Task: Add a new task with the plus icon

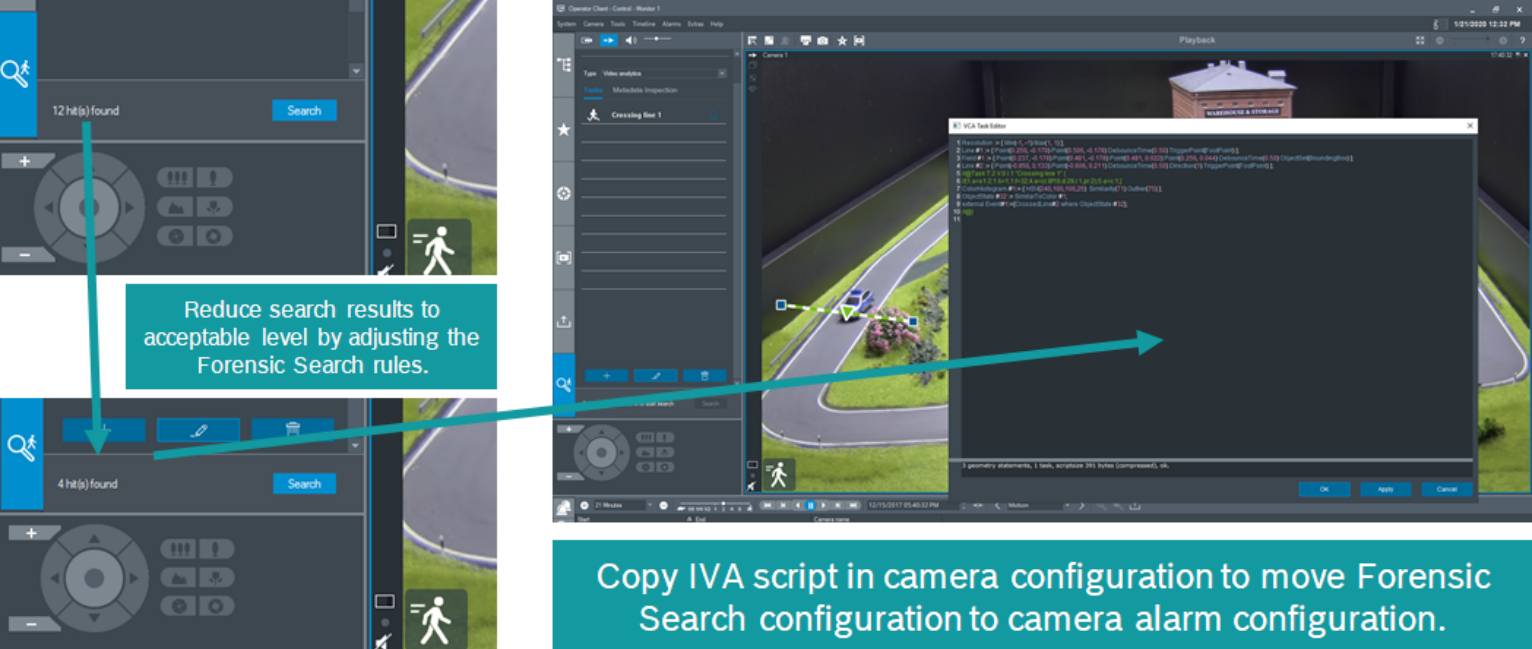Action: click(x=607, y=374)
